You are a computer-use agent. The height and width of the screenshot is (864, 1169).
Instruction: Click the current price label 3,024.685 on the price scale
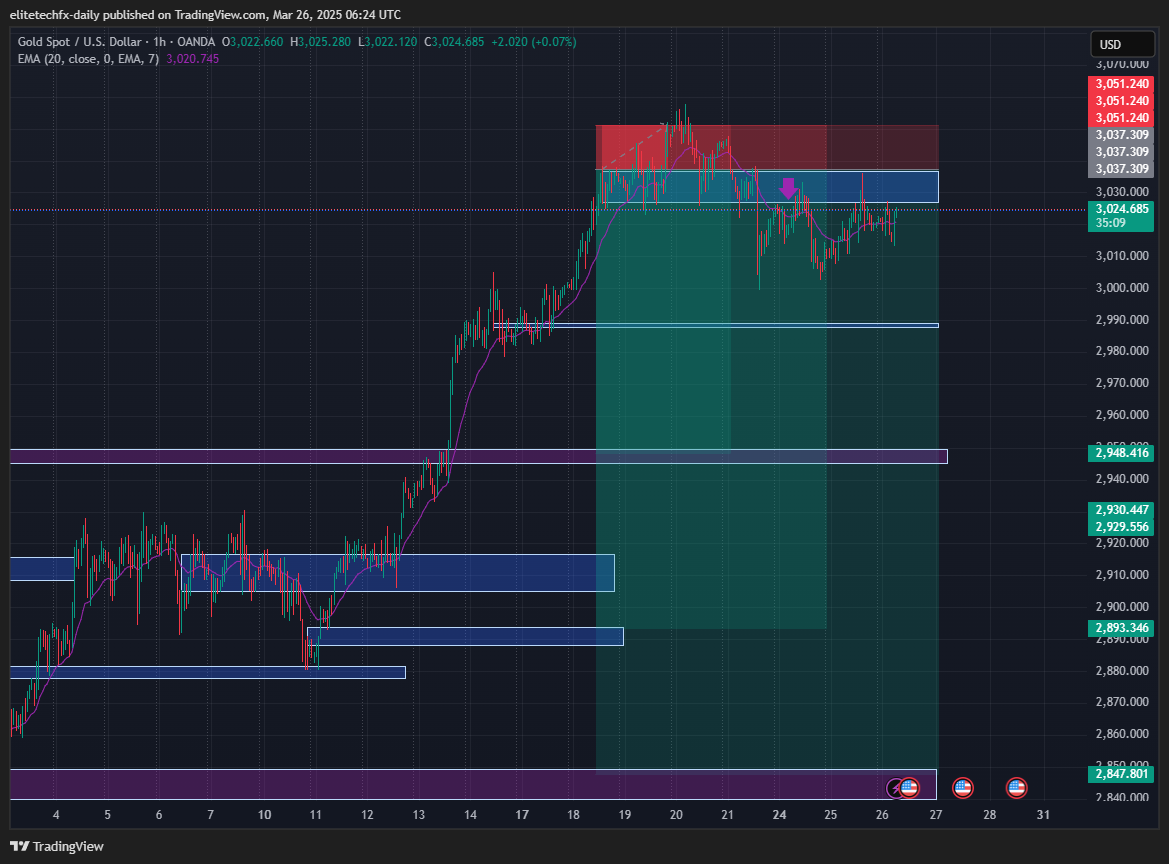pyautogui.click(x=1121, y=209)
